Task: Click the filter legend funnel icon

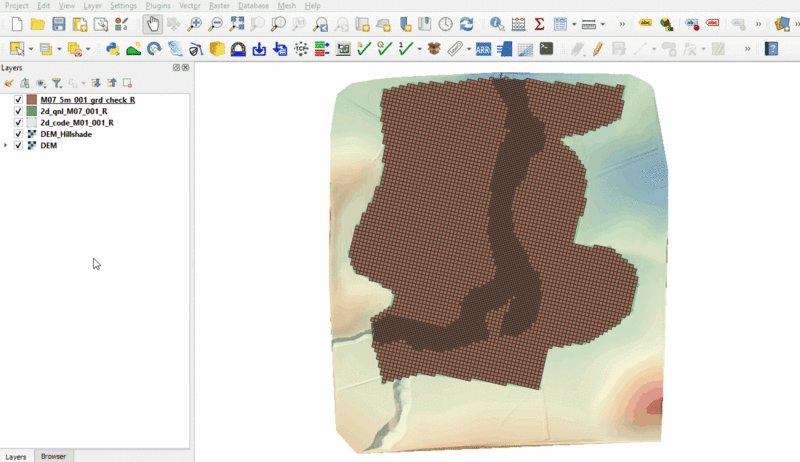Action: coord(57,83)
